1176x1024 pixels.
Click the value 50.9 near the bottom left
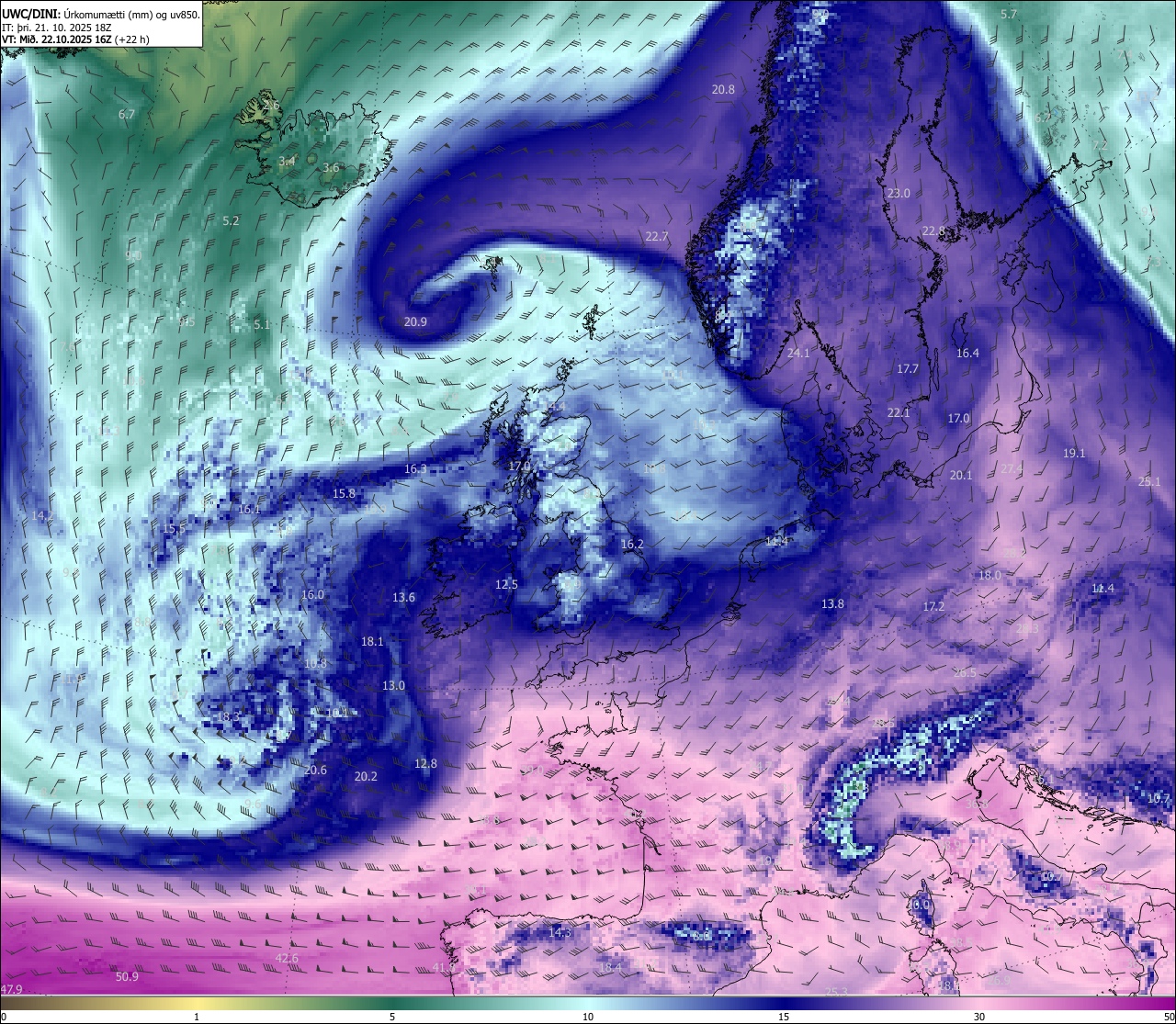pos(127,977)
